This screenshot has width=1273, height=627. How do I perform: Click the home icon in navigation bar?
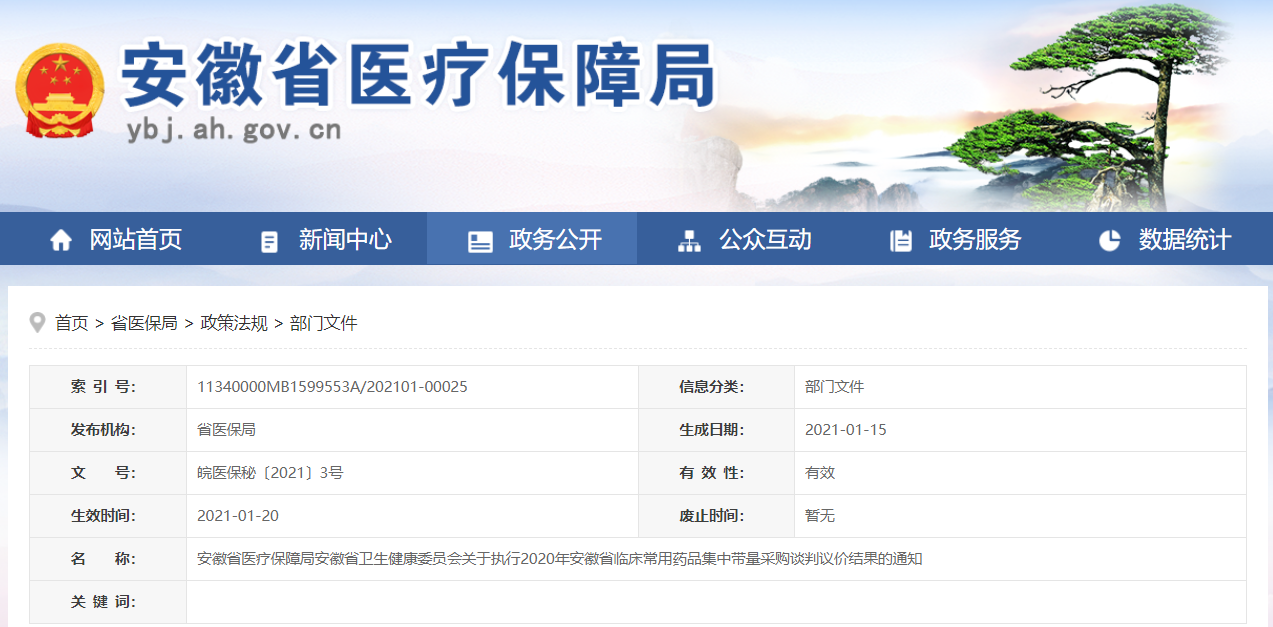(61, 241)
